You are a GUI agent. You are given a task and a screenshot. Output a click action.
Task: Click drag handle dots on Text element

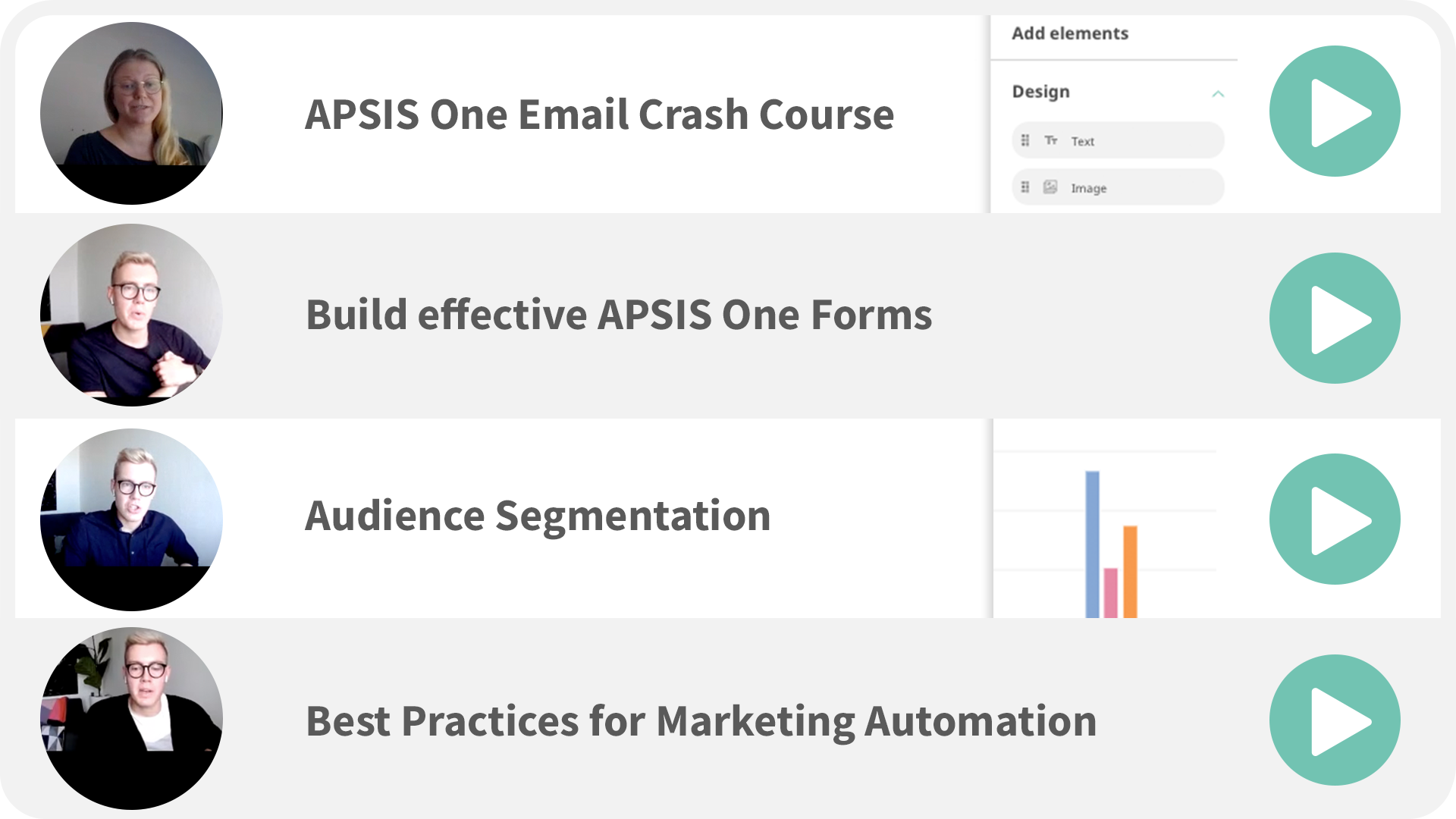pyautogui.click(x=1025, y=140)
